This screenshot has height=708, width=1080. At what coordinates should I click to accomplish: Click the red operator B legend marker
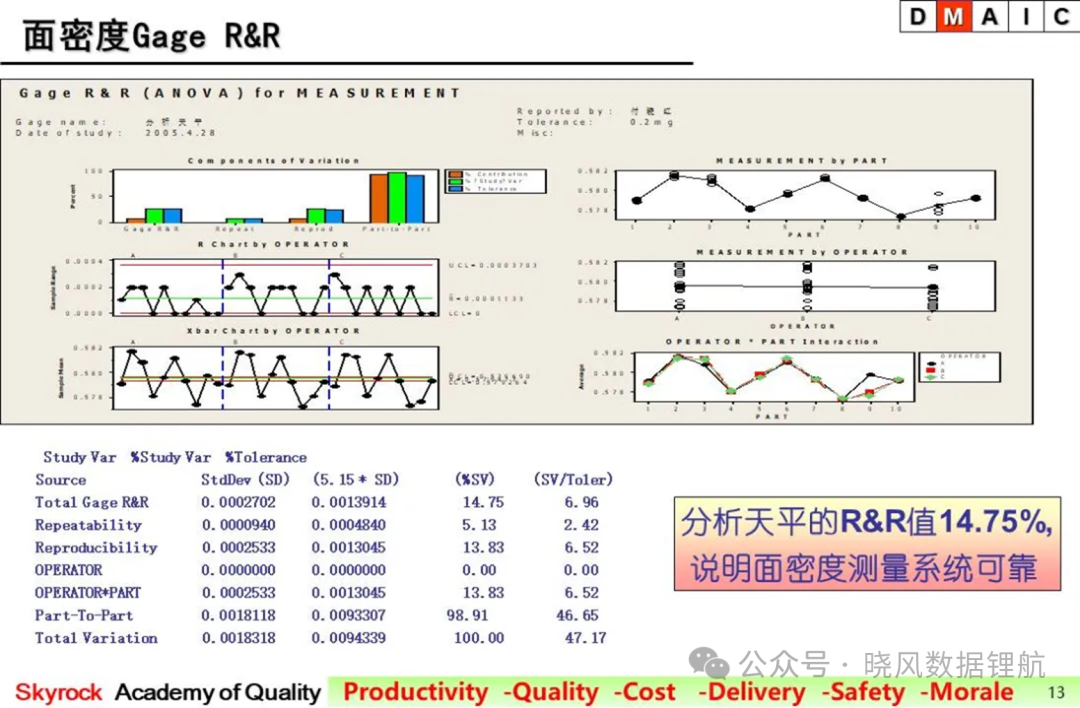(x=931, y=370)
